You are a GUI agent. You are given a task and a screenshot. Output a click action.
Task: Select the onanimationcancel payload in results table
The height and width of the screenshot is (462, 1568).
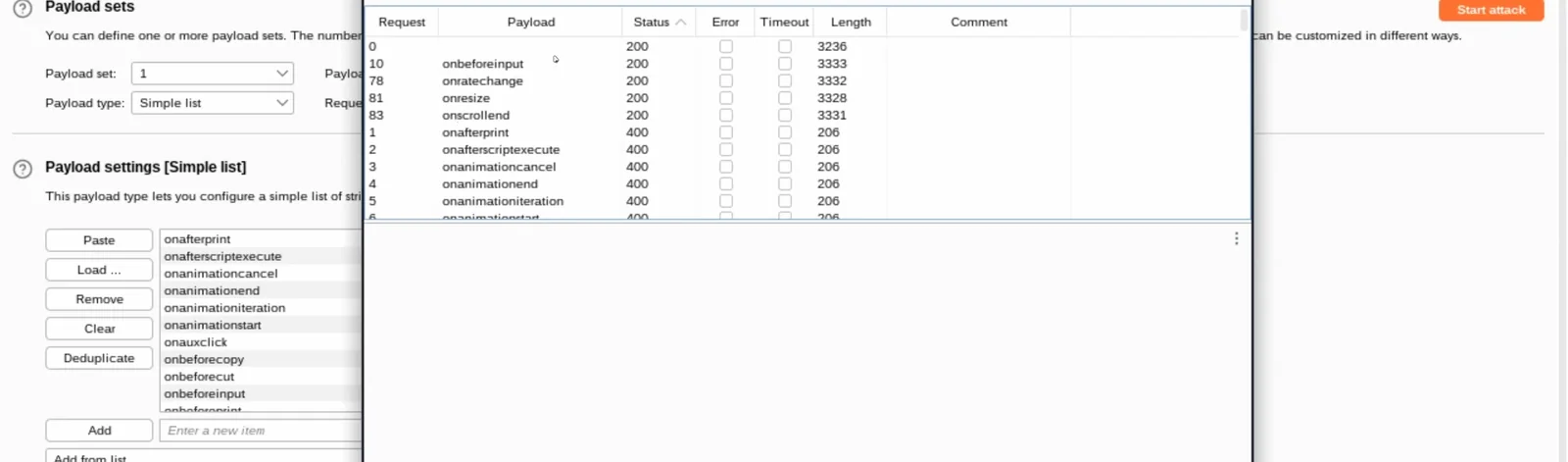(499, 167)
